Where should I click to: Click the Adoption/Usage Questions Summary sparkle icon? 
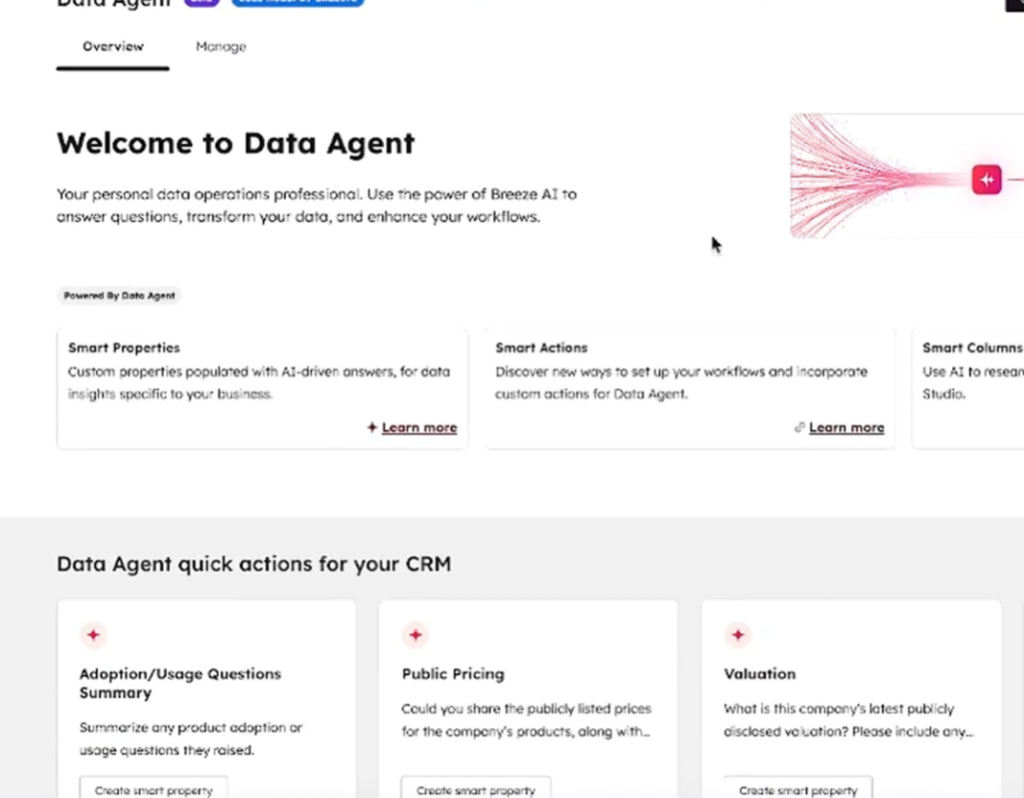93,635
